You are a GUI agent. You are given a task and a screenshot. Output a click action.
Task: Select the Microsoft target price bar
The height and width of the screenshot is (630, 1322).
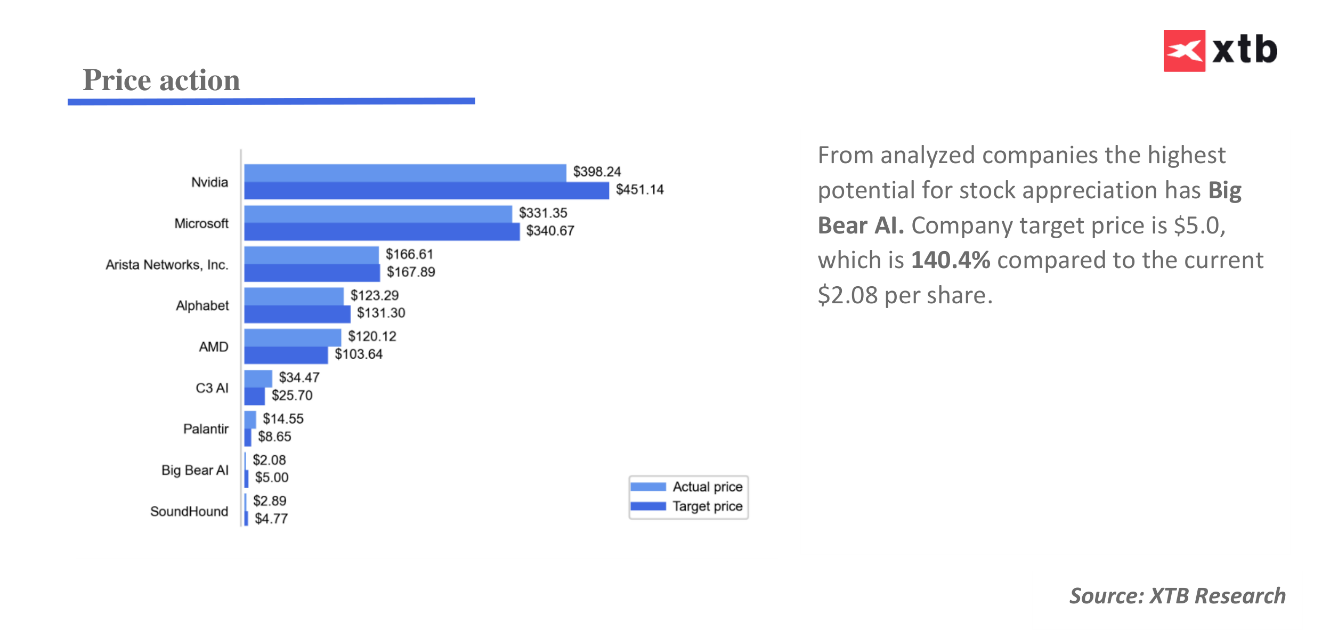pyautogui.click(x=382, y=231)
